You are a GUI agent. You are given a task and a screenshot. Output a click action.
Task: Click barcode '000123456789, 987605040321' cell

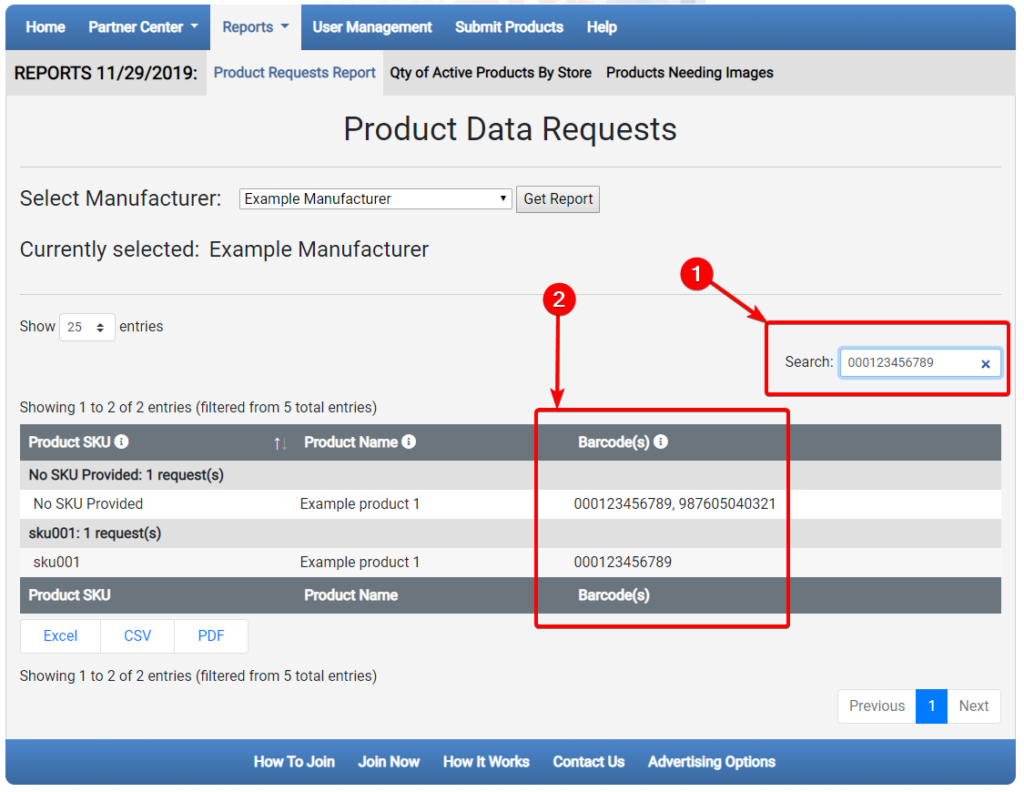click(x=675, y=504)
